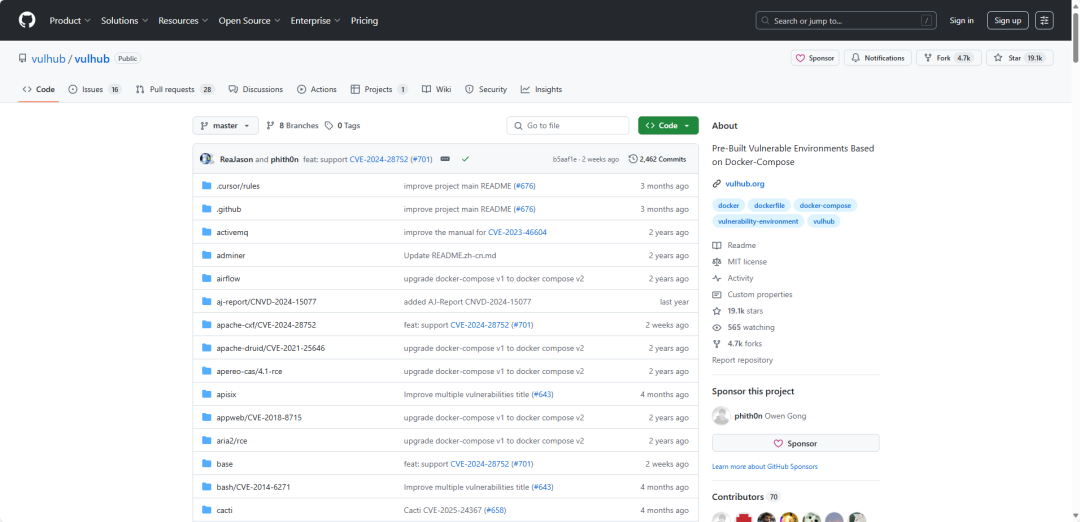Click ReaJason avatar in commit bar

pyautogui.click(x=205, y=159)
